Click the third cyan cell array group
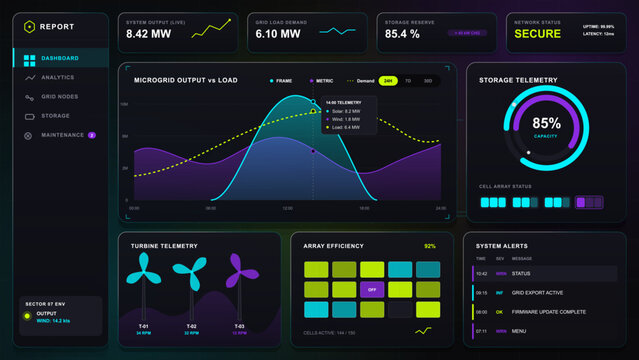Image resolution: width=639 pixels, height=360 pixels. coord(557,202)
